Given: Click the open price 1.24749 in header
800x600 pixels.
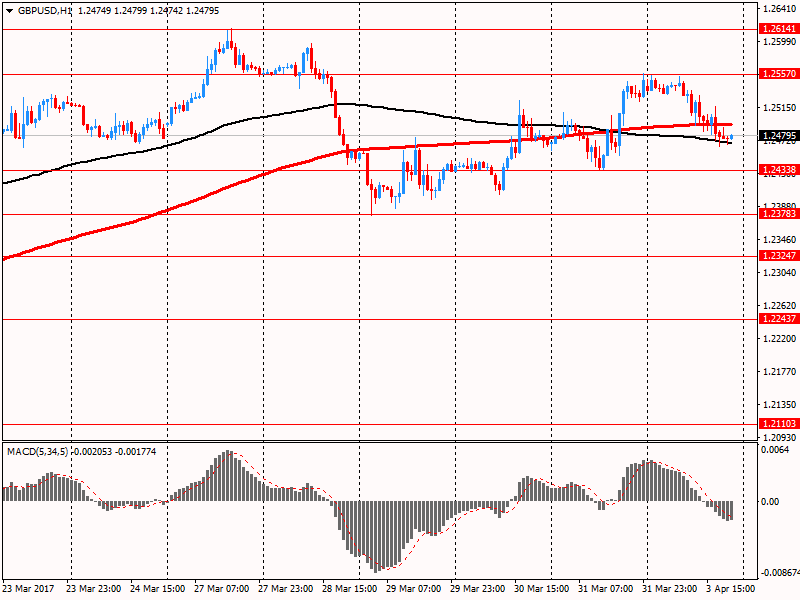Looking at the screenshot, I should 94,11.
